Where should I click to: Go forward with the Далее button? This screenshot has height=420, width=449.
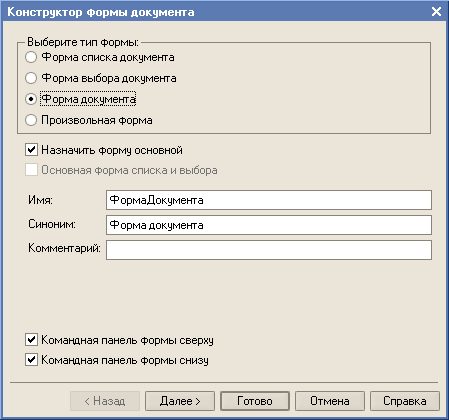[180, 401]
